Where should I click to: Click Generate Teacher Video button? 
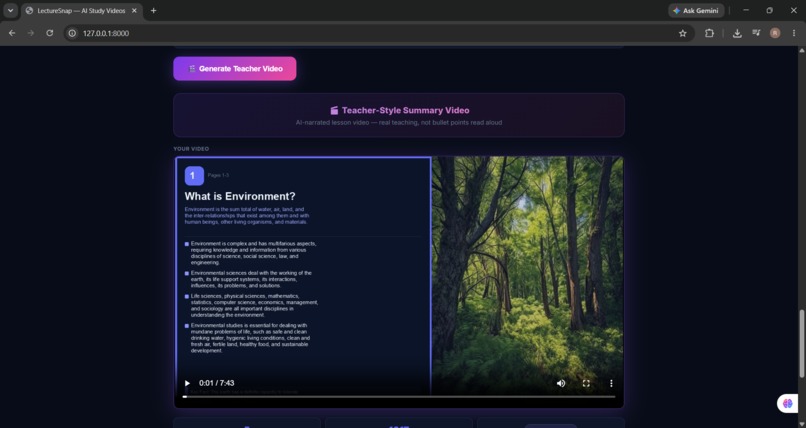235,68
